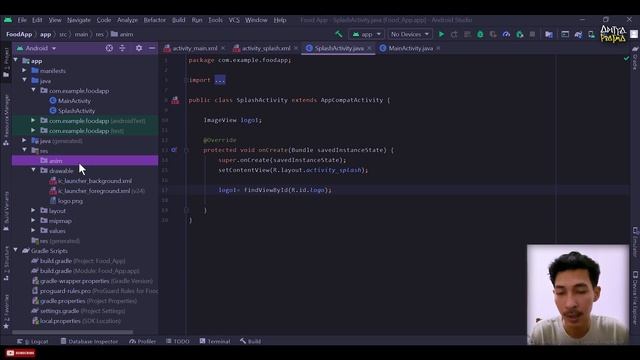This screenshot has width=640, height=360.
Task: Close the SplashActivity.java tab
Action: coord(369,48)
